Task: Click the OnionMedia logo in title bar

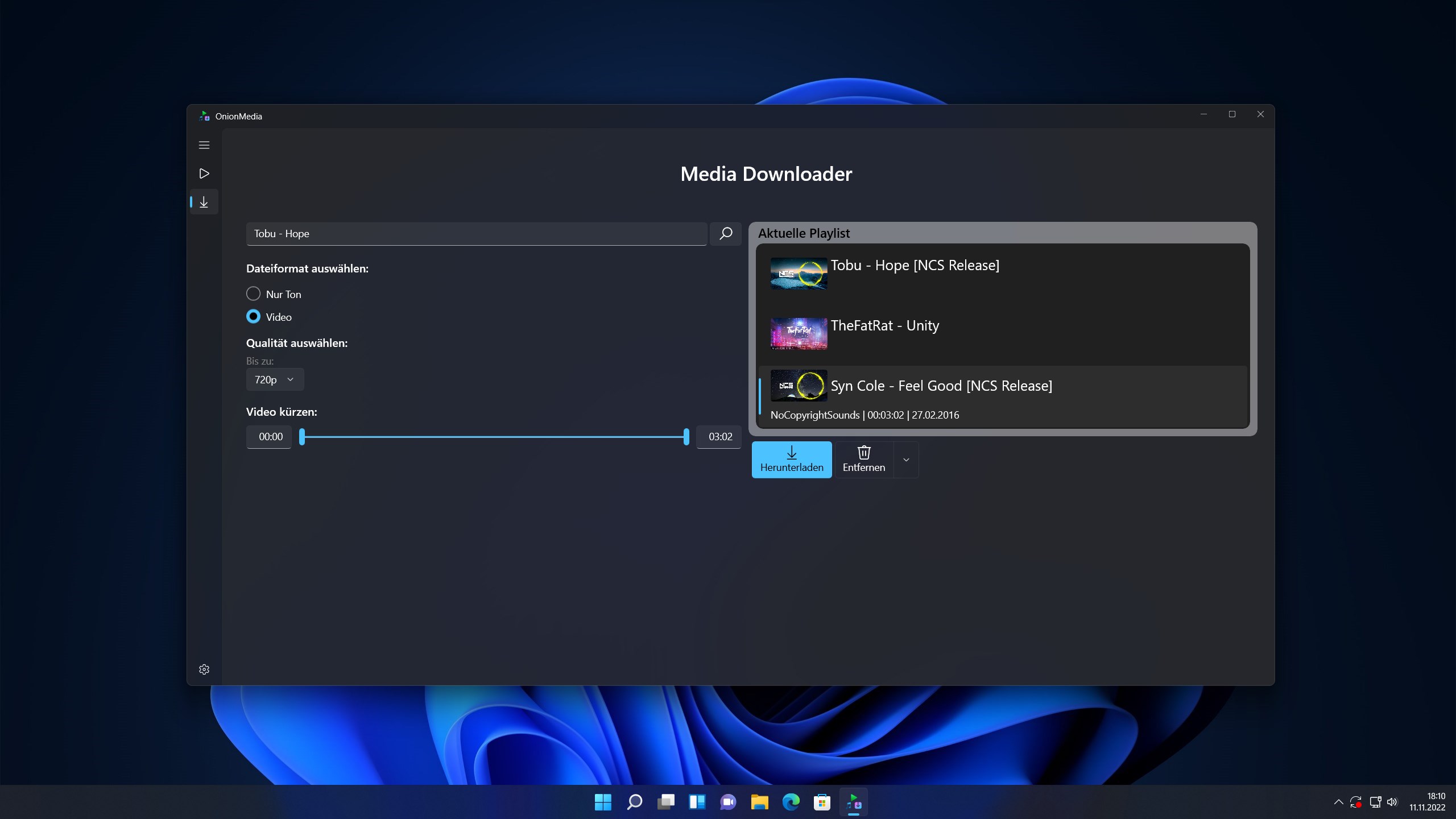Action: 204,116
